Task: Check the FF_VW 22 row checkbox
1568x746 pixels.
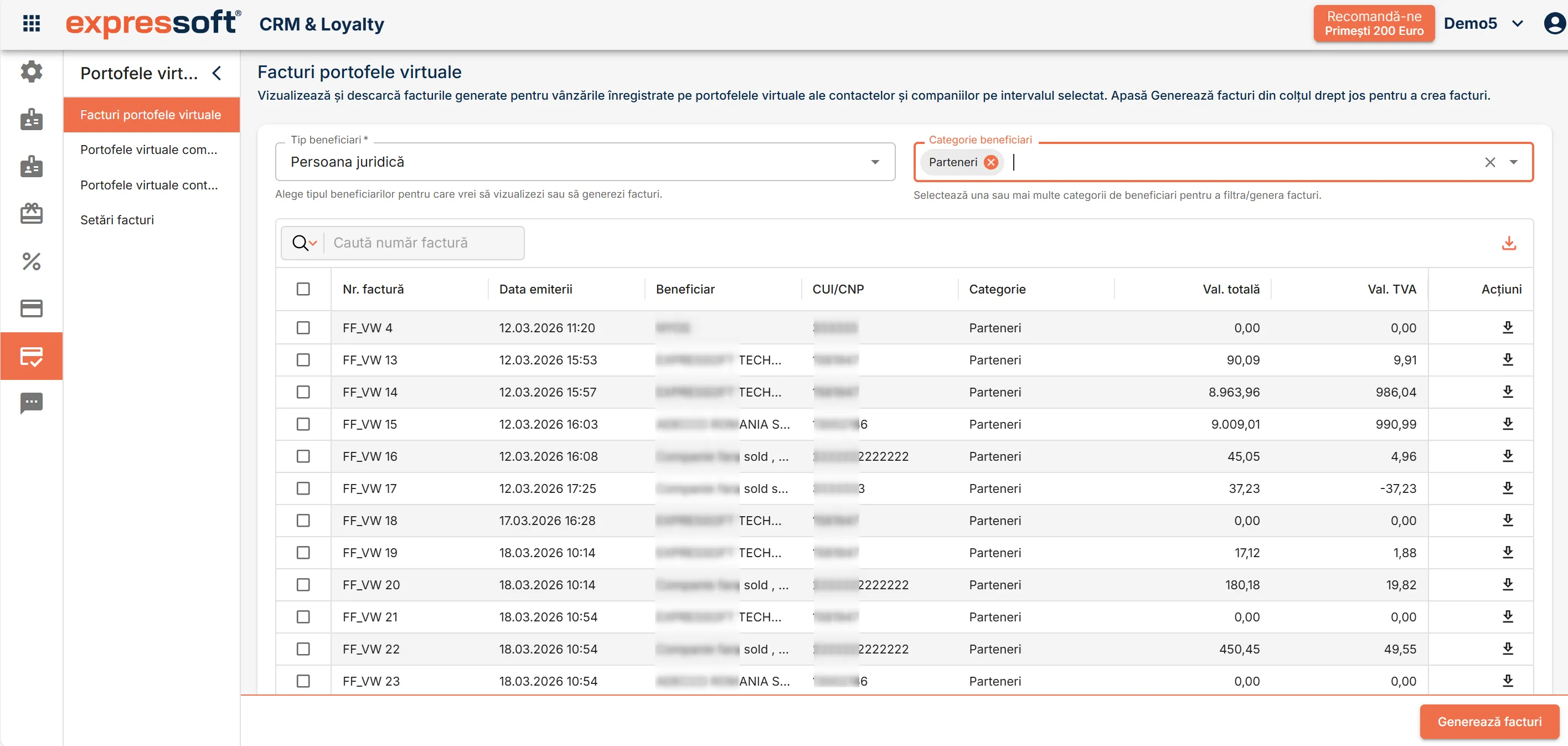Action: point(303,649)
